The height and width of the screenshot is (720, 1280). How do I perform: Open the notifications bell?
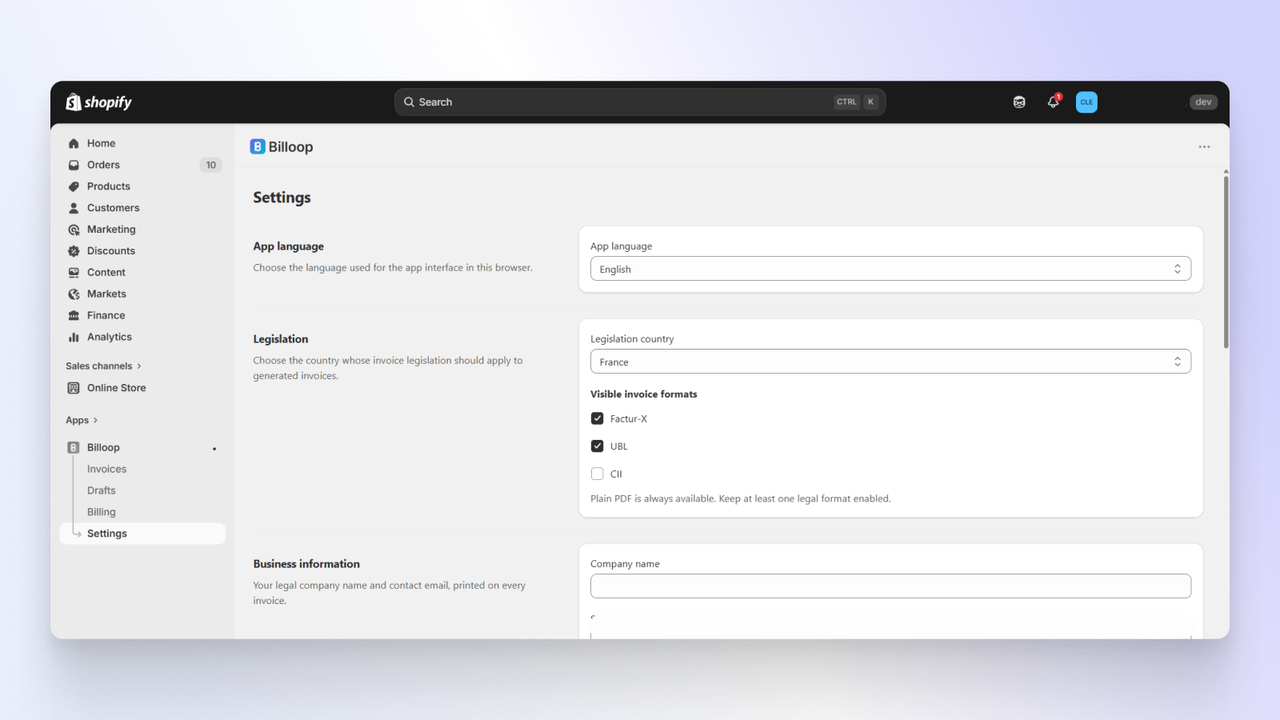coord(1053,102)
